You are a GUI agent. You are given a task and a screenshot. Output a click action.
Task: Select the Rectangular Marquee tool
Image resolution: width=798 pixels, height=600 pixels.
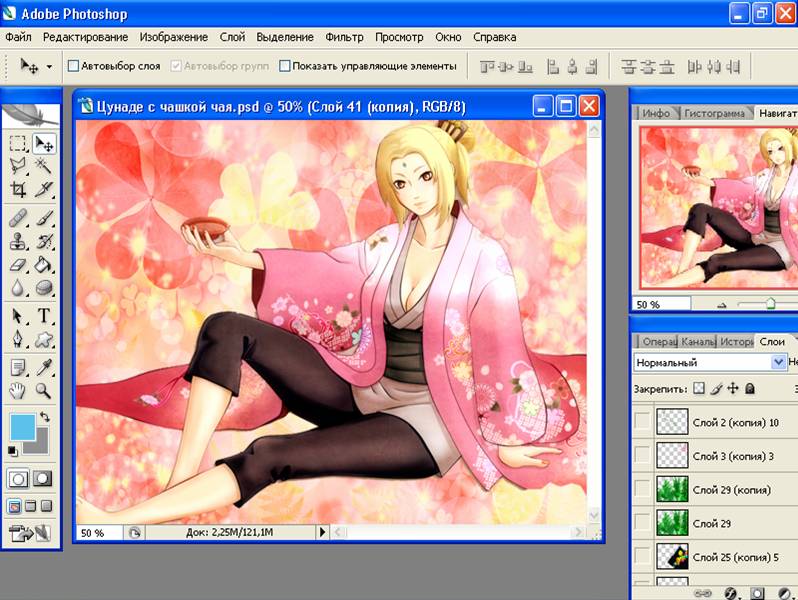(18, 144)
